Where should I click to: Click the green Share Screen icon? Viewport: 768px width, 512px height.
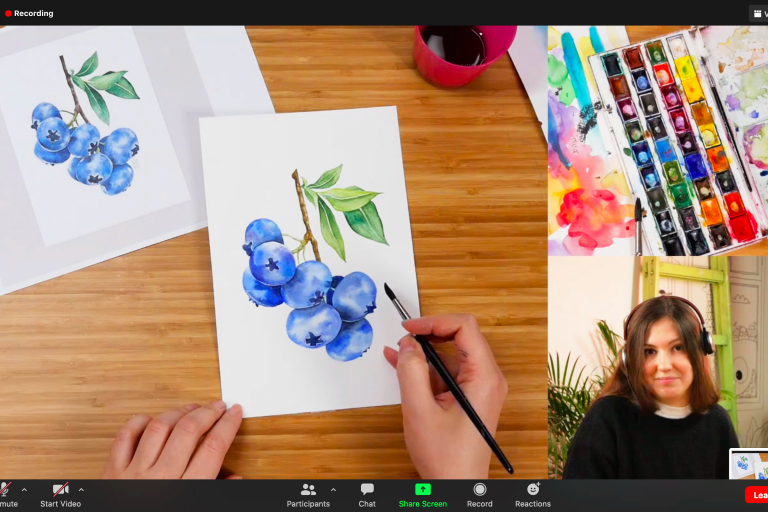point(422,489)
